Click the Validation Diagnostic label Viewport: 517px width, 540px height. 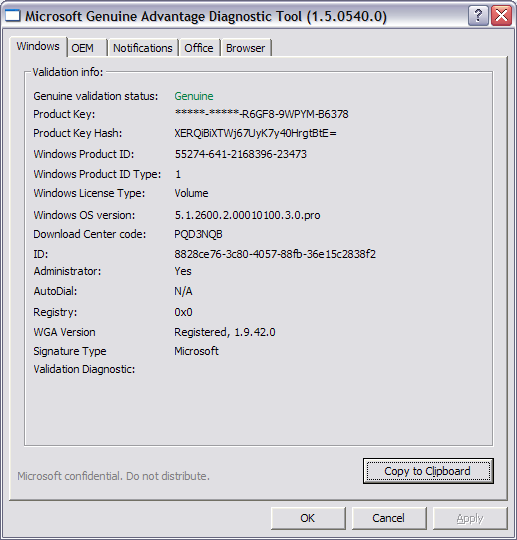click(x=84, y=370)
